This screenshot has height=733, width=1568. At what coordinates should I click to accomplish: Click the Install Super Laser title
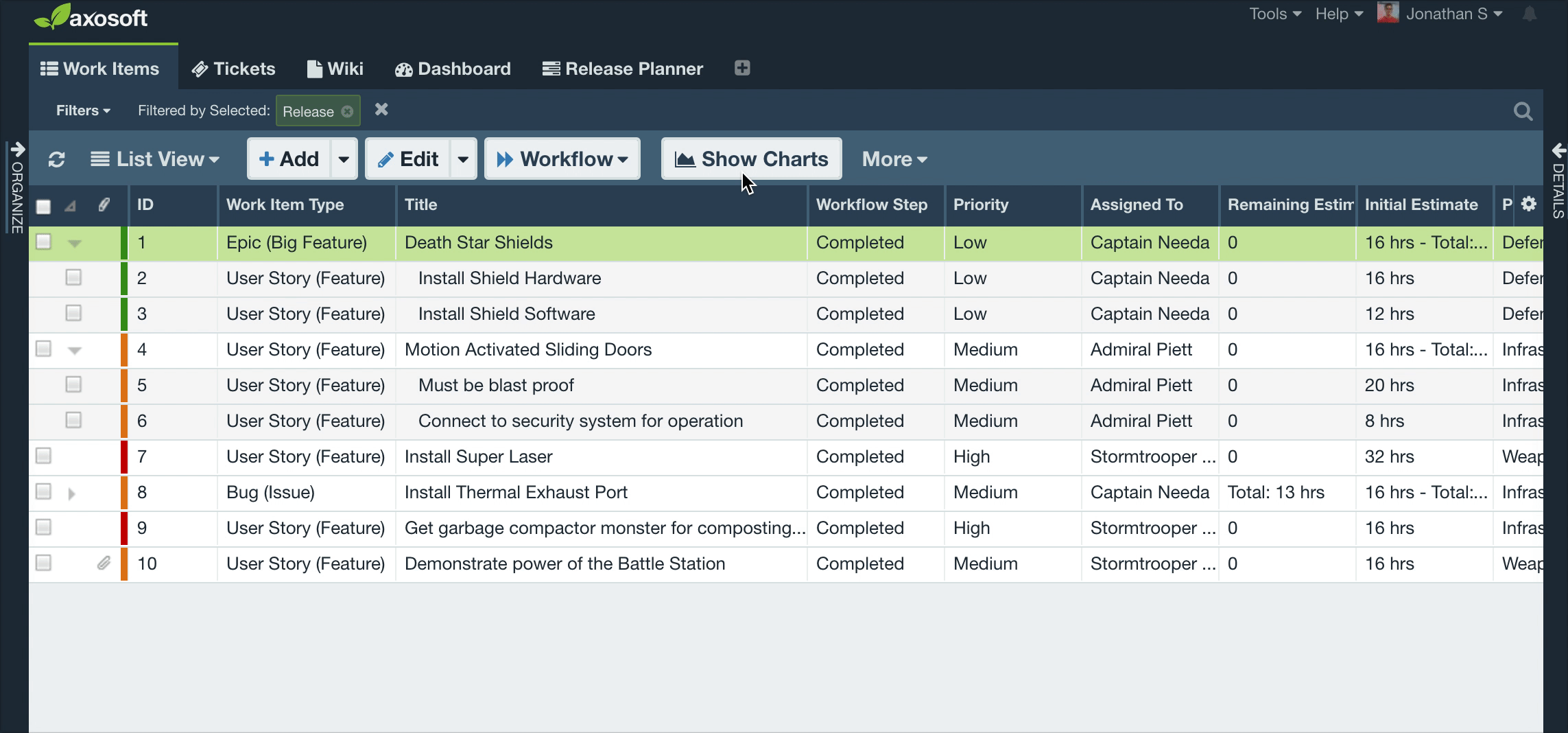click(x=478, y=456)
